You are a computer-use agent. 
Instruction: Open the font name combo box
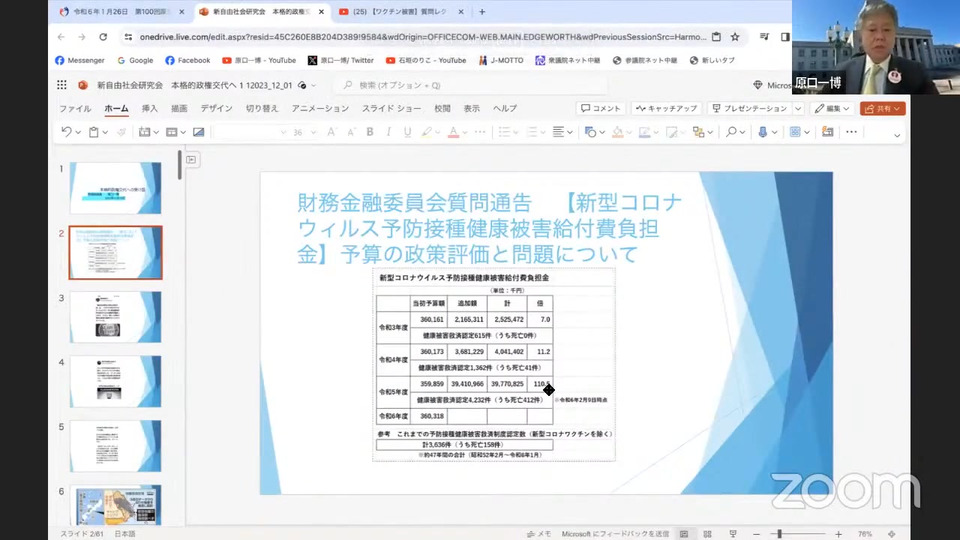(251, 132)
